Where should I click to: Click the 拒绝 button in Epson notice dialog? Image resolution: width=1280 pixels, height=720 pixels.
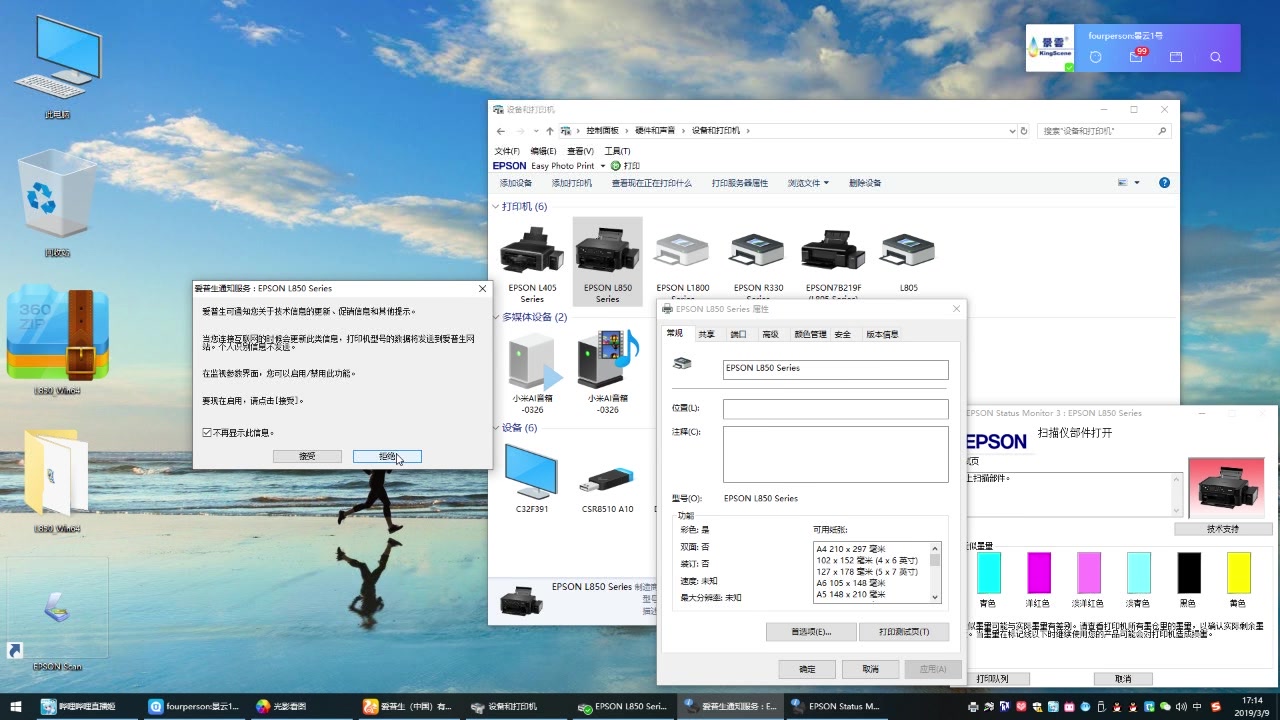387,456
